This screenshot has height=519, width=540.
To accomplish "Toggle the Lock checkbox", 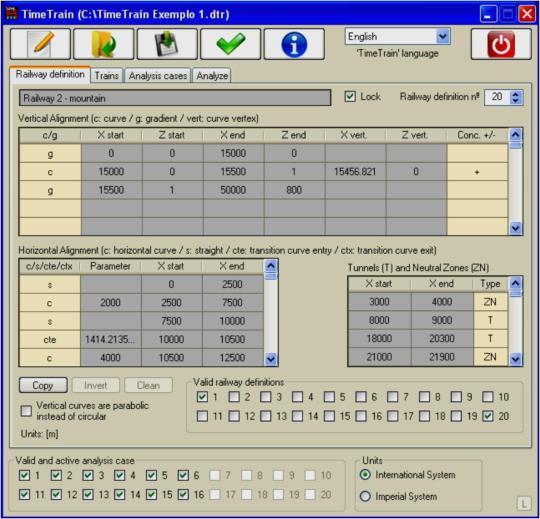I will click(x=350, y=97).
